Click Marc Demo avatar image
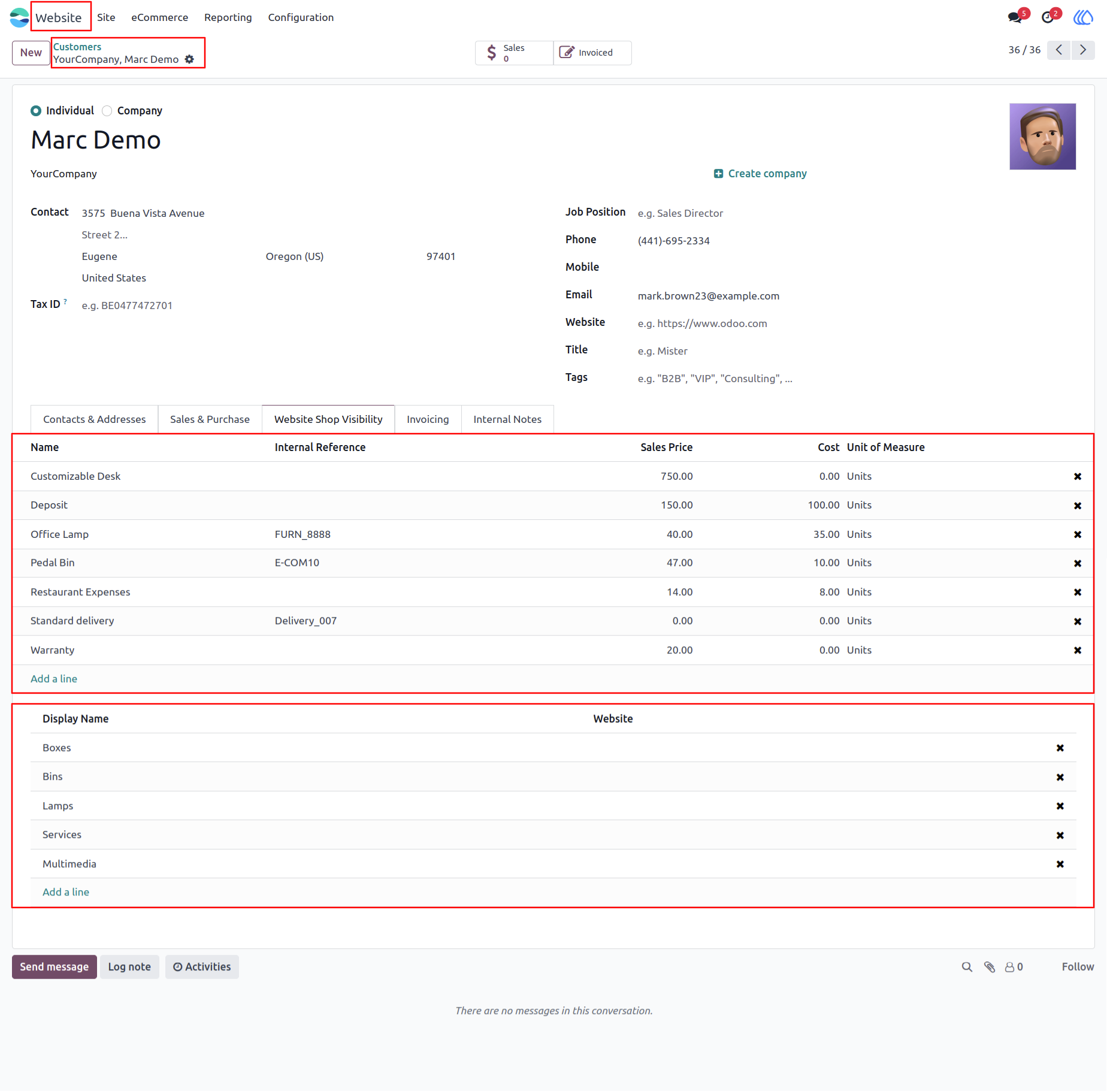 click(1042, 137)
